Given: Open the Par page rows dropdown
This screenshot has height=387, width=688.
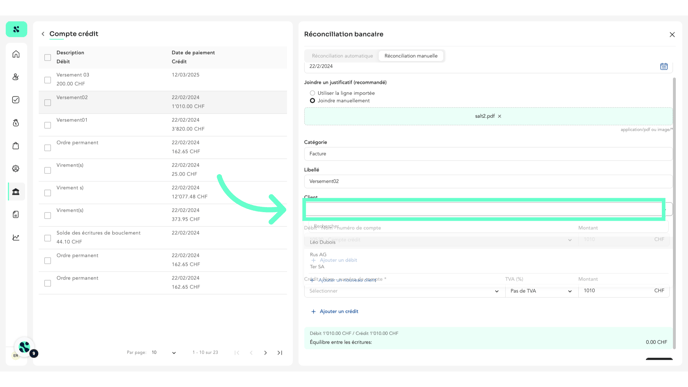Looking at the screenshot, I should pyautogui.click(x=163, y=353).
